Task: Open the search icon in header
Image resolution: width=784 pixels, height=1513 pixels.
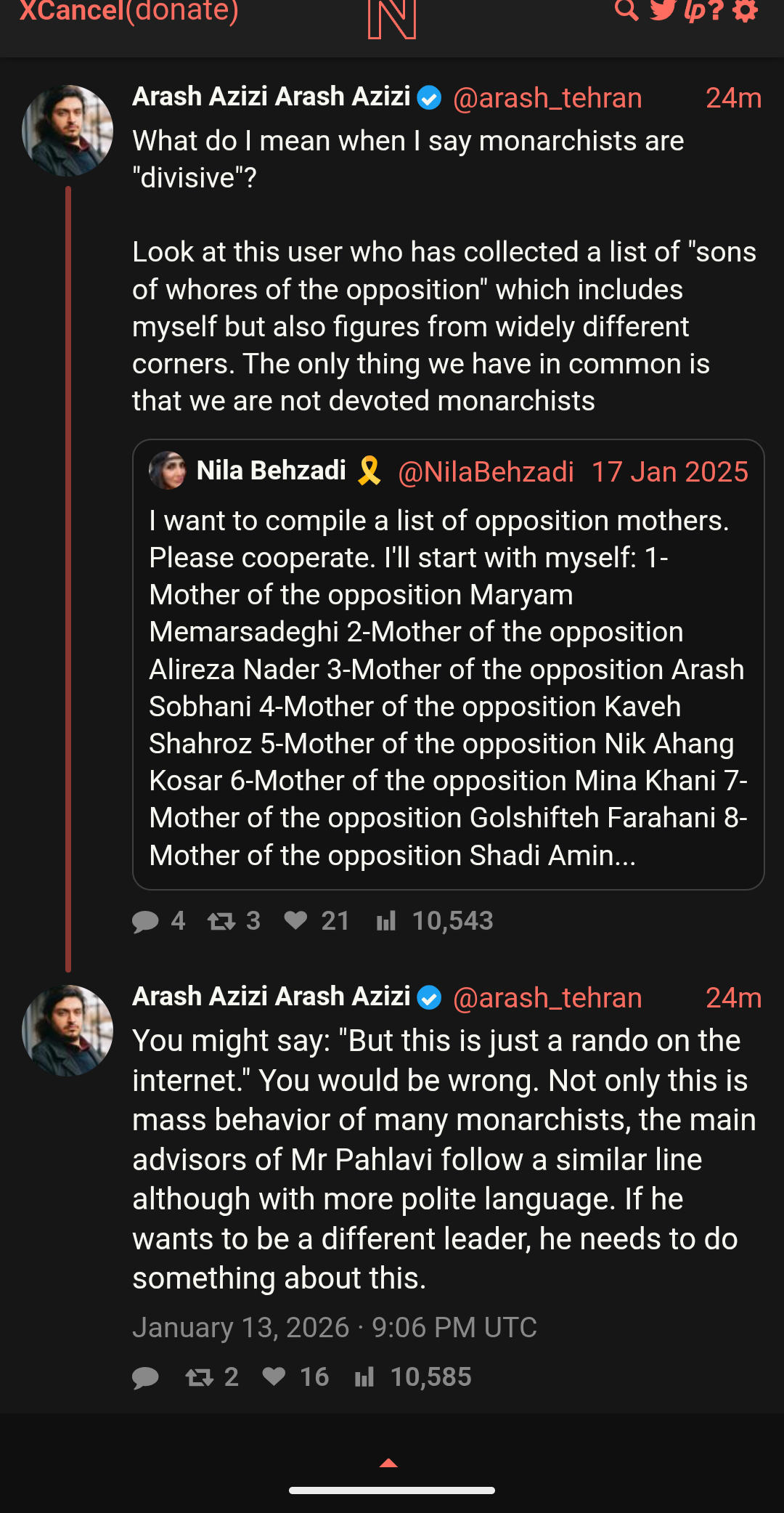Action: pyautogui.click(x=626, y=10)
